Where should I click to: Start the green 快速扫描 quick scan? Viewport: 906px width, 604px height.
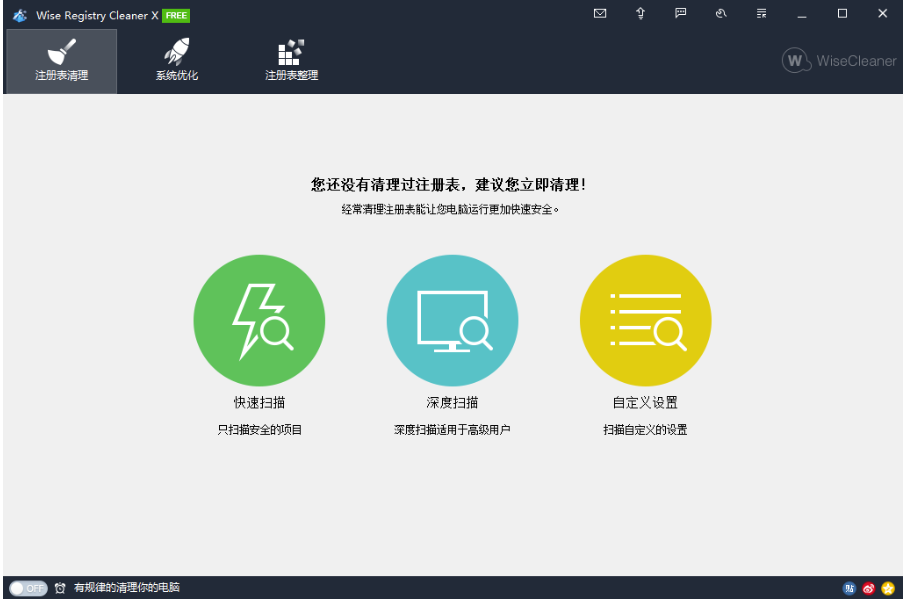(x=259, y=320)
